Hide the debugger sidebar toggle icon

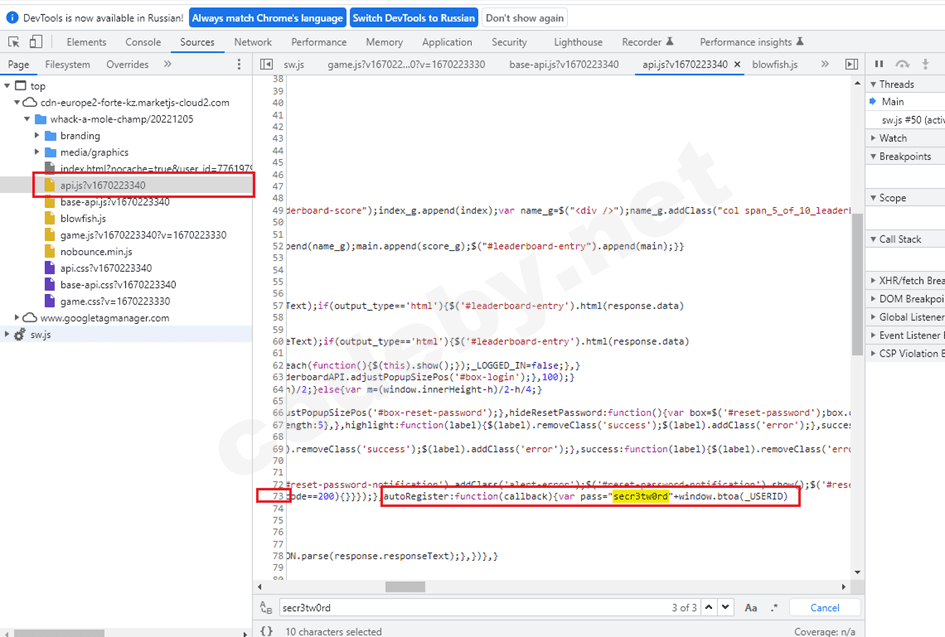click(852, 64)
